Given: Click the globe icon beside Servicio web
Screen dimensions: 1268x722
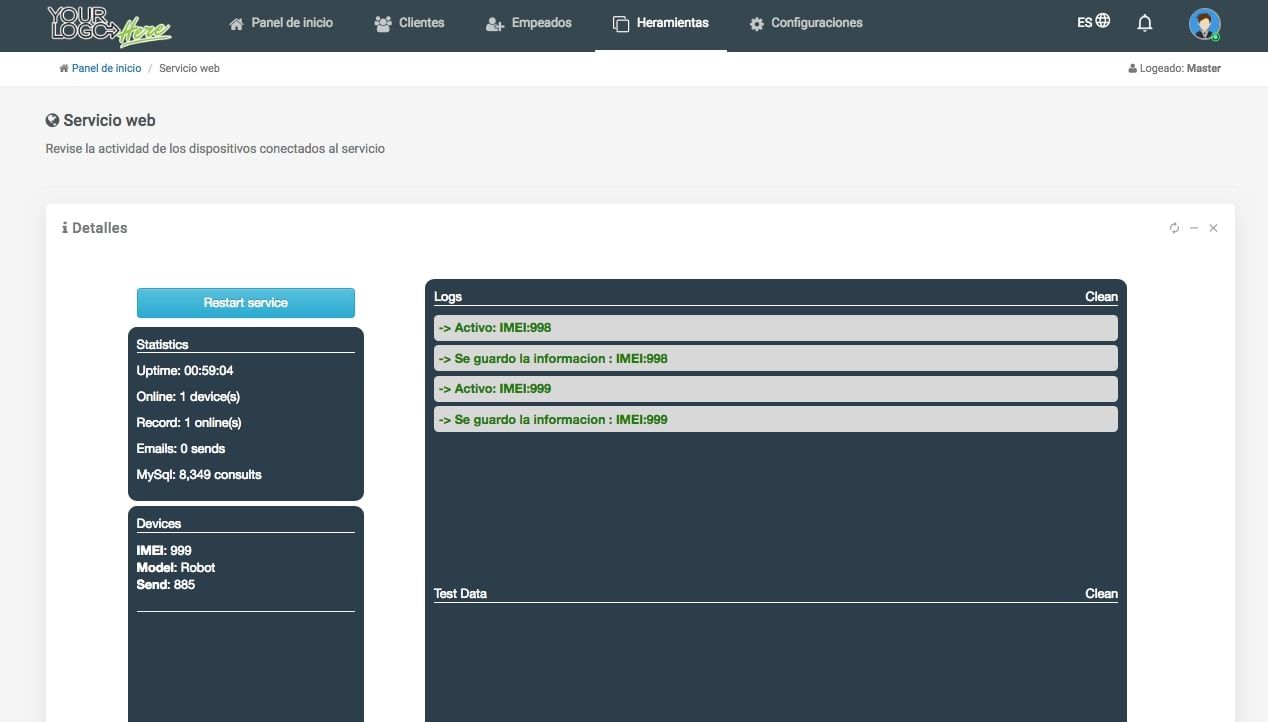Looking at the screenshot, I should [x=52, y=121].
